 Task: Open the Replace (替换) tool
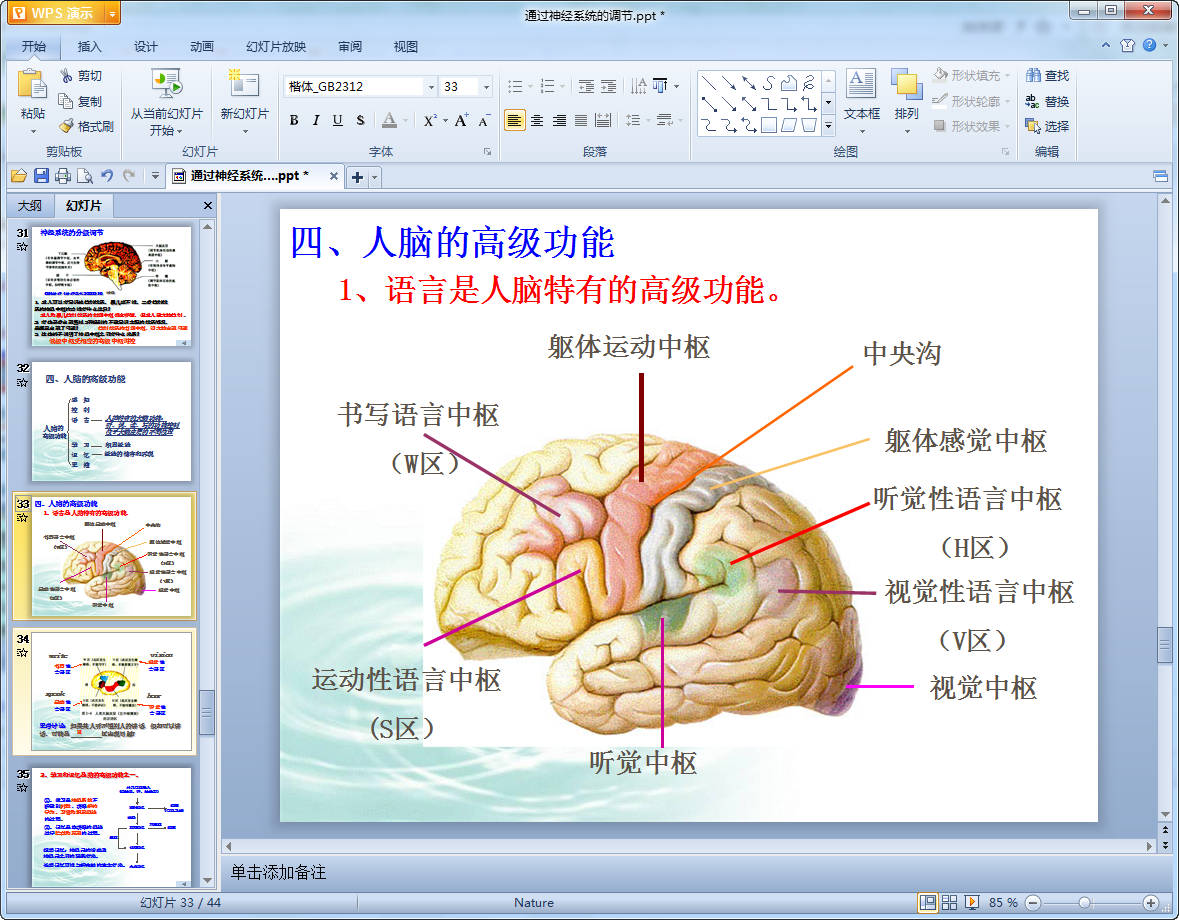pyautogui.click(x=1047, y=101)
